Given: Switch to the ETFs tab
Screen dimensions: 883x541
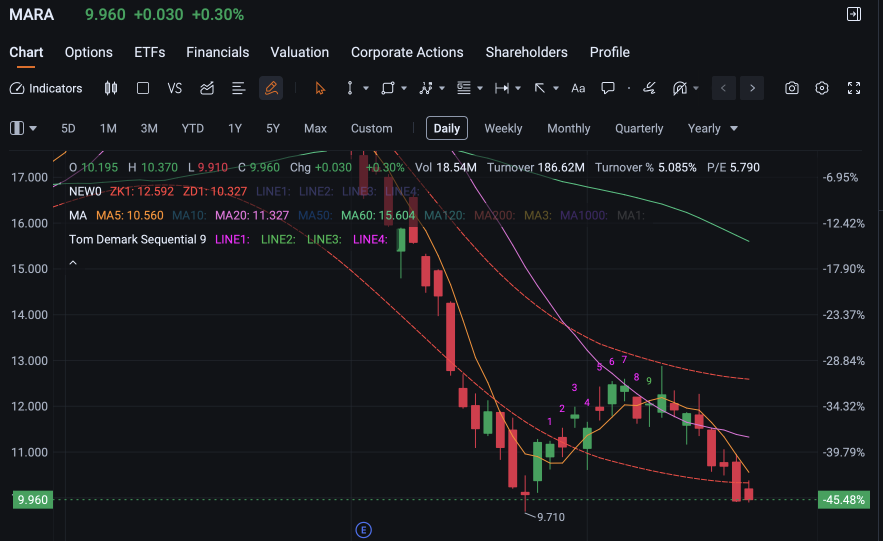Looking at the screenshot, I should coord(149,52).
